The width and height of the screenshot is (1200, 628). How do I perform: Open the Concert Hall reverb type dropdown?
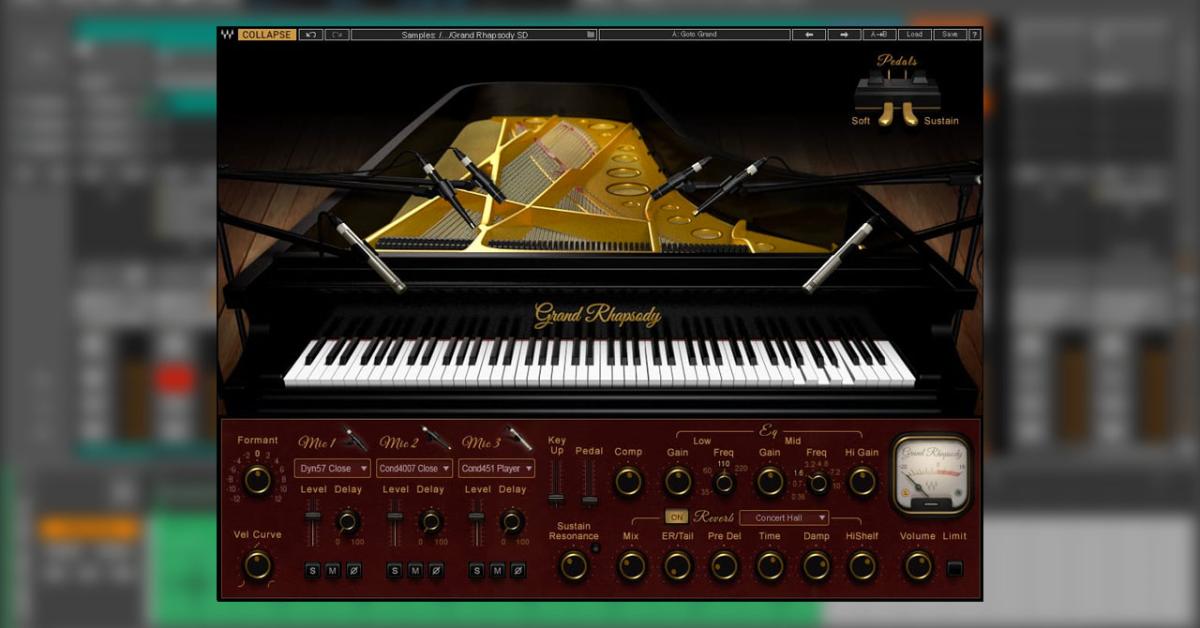coord(784,517)
